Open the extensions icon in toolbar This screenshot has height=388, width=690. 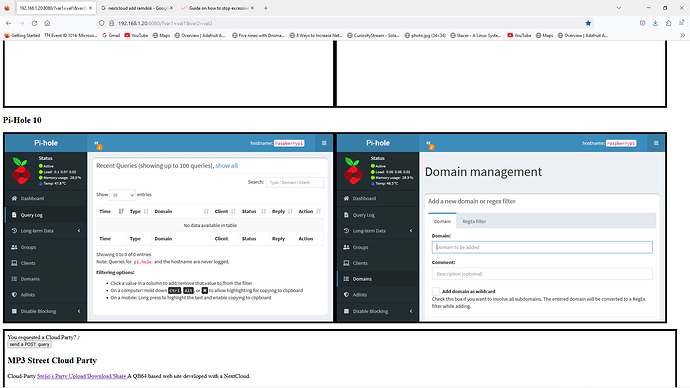668,23
